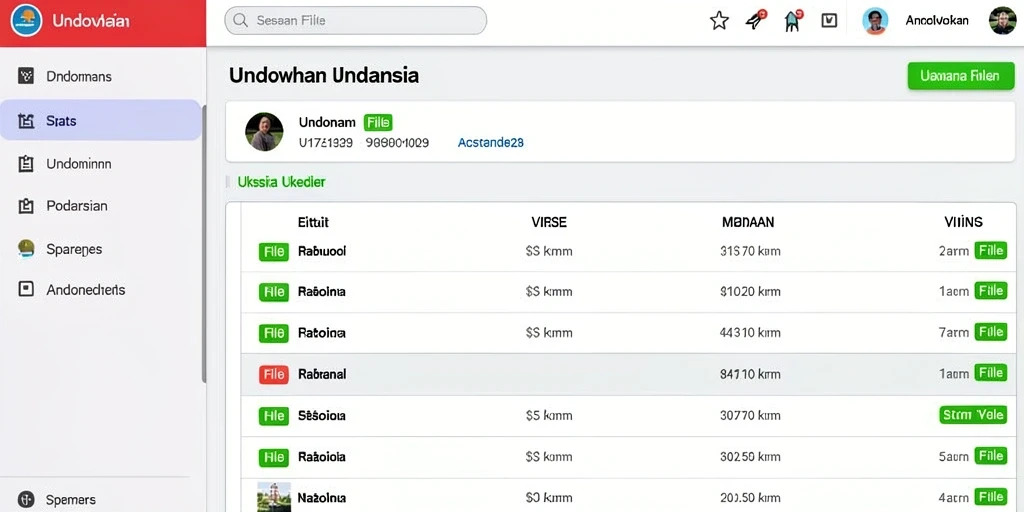Open the Ancolvokan user profile avatar
Screen dimensions: 1024x512
pos(874,21)
